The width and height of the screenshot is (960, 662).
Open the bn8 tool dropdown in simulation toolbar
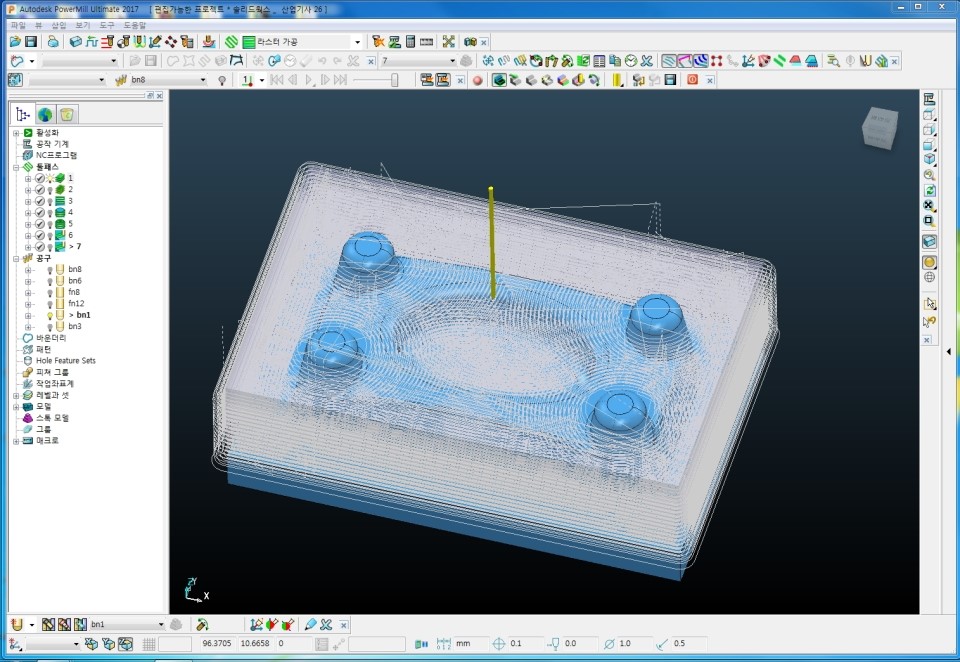click(x=203, y=80)
